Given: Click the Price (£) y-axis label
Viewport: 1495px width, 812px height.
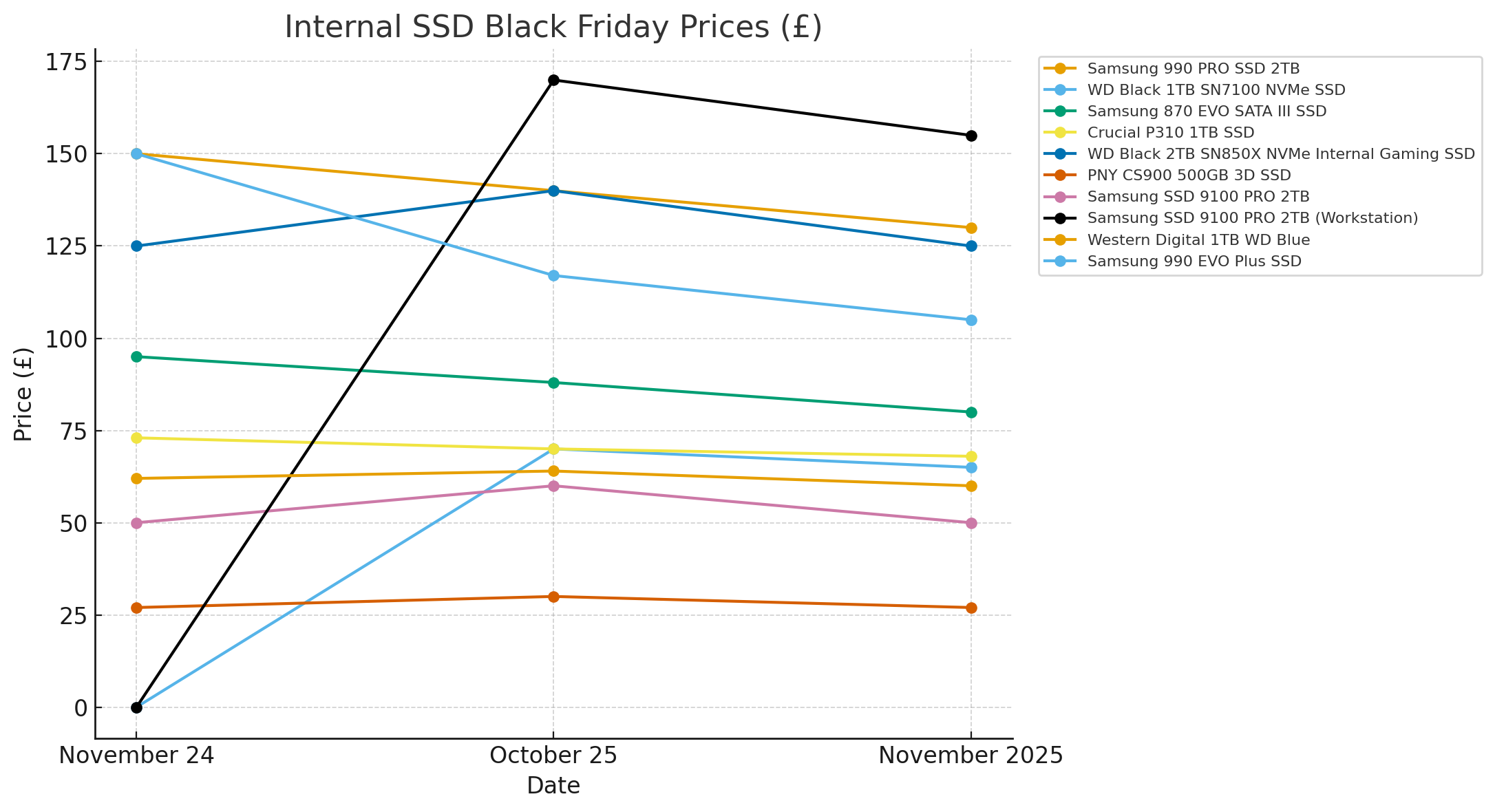Looking at the screenshot, I should [23, 394].
